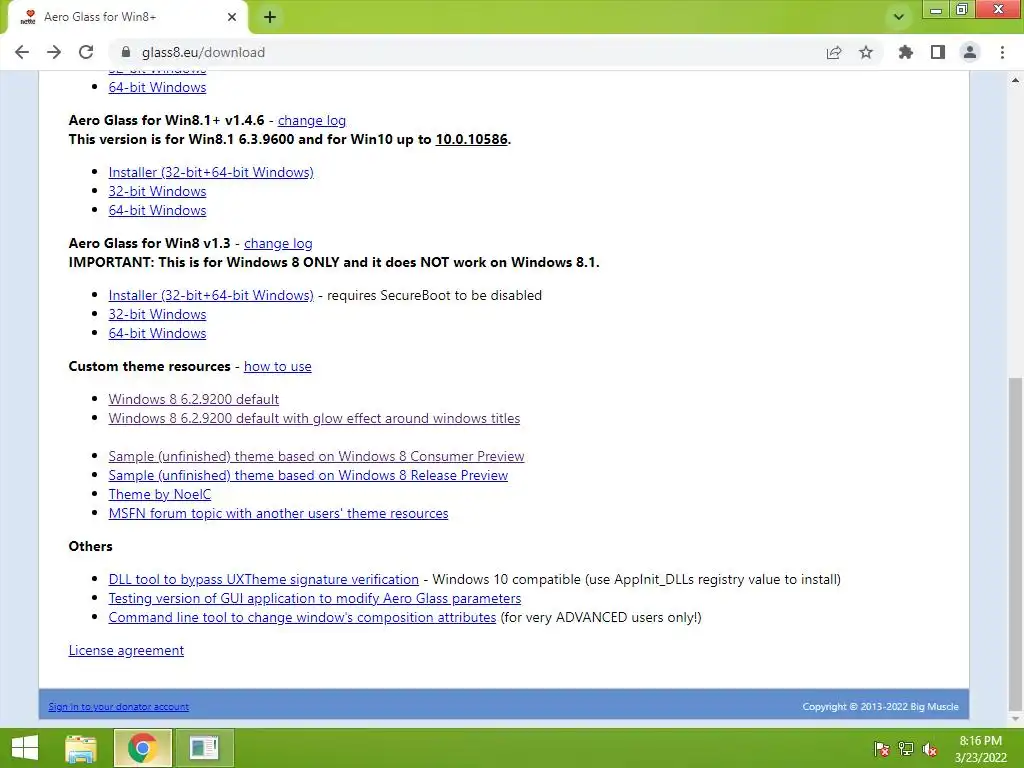The width and height of the screenshot is (1024, 768).
Task: Download Win8 v1.3 64-bit Windows build
Action: tap(157, 333)
